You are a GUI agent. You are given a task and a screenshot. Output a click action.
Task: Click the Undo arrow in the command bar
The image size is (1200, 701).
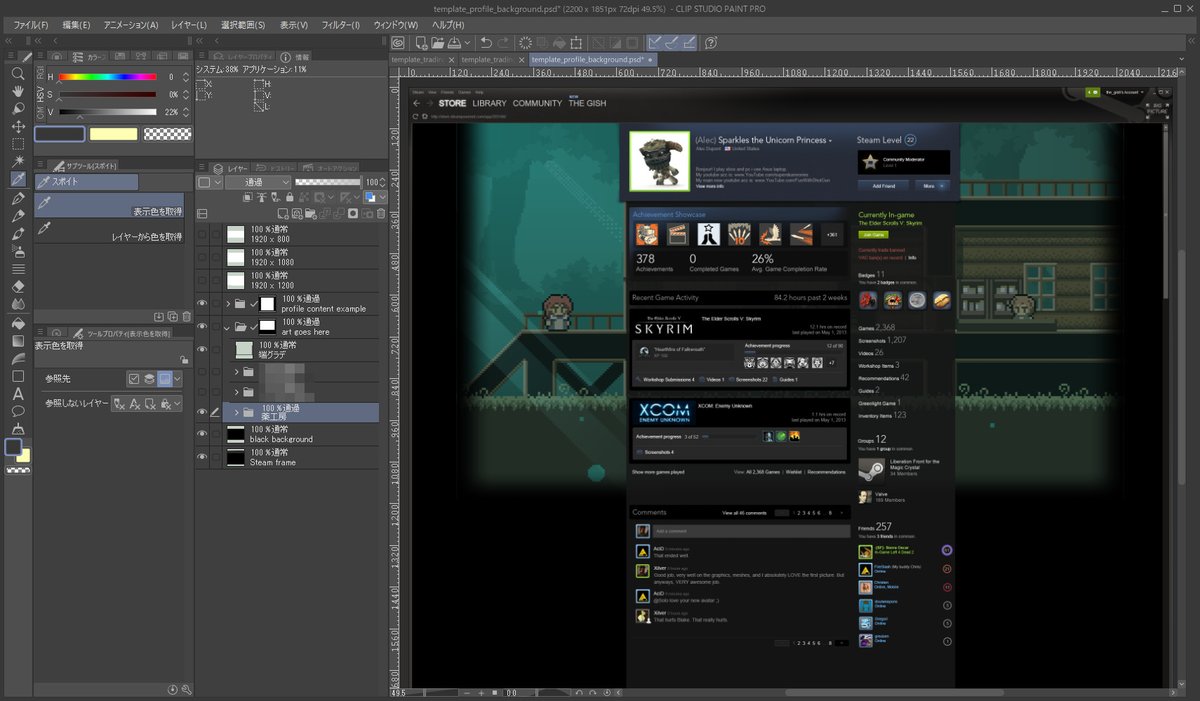point(486,43)
